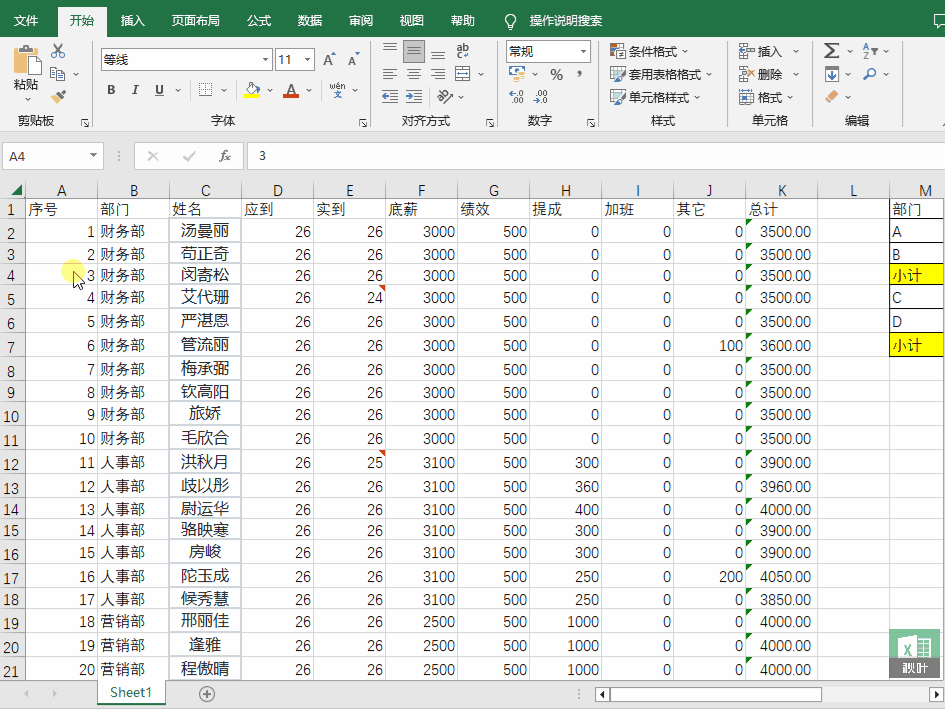
Task: Click AutoSum sigma icon
Action: click(x=832, y=51)
